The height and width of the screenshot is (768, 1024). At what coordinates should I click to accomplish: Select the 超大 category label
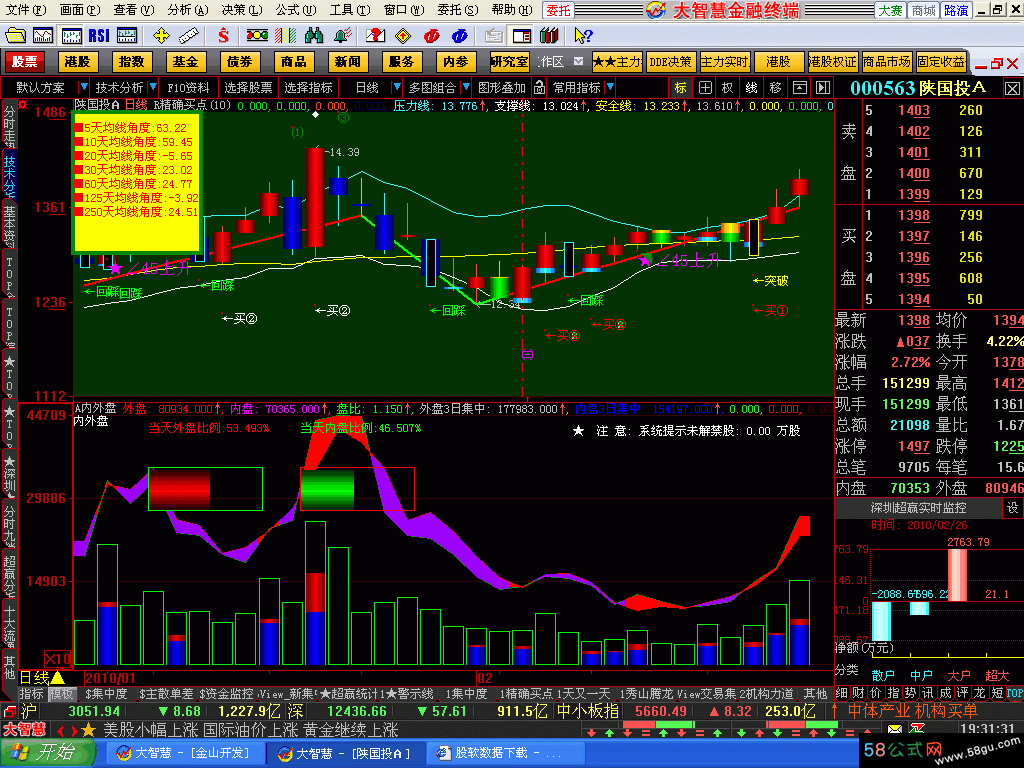click(997, 675)
